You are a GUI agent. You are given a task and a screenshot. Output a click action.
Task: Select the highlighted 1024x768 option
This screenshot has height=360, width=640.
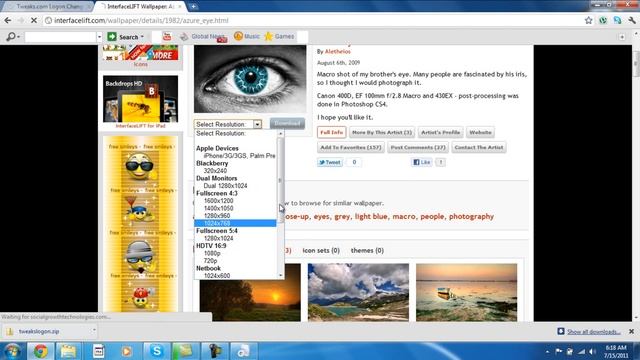[x=235, y=223]
